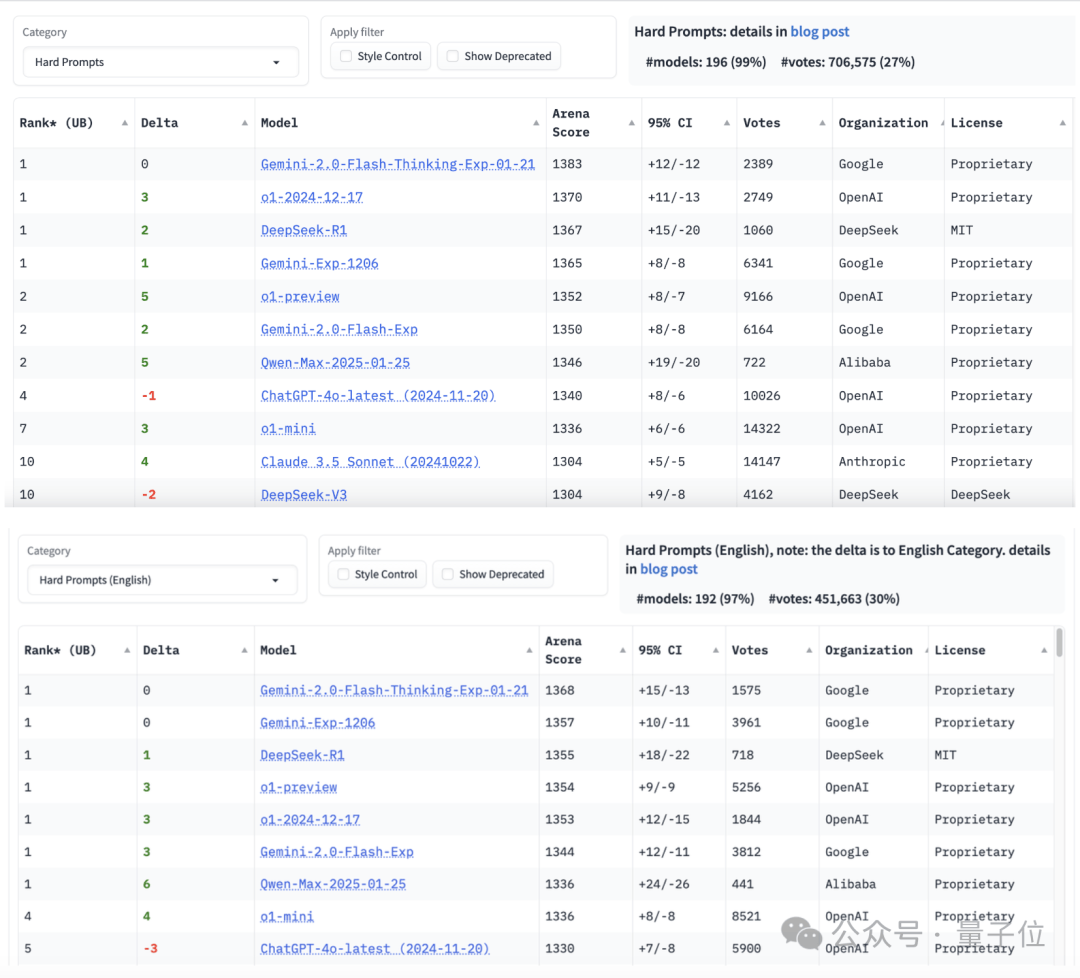Sort top table by License arrow
The image size is (1080, 978).
[x=1063, y=123]
